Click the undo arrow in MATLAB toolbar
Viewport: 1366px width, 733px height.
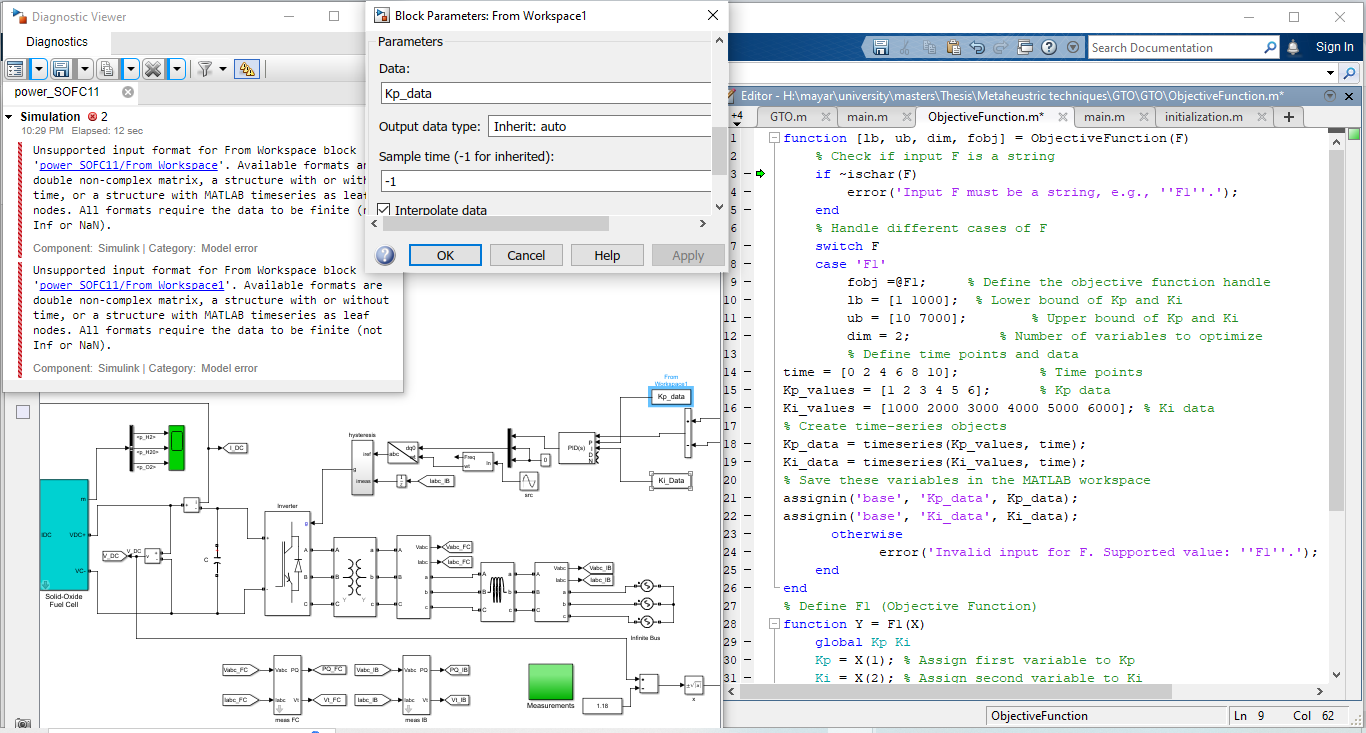click(977, 47)
